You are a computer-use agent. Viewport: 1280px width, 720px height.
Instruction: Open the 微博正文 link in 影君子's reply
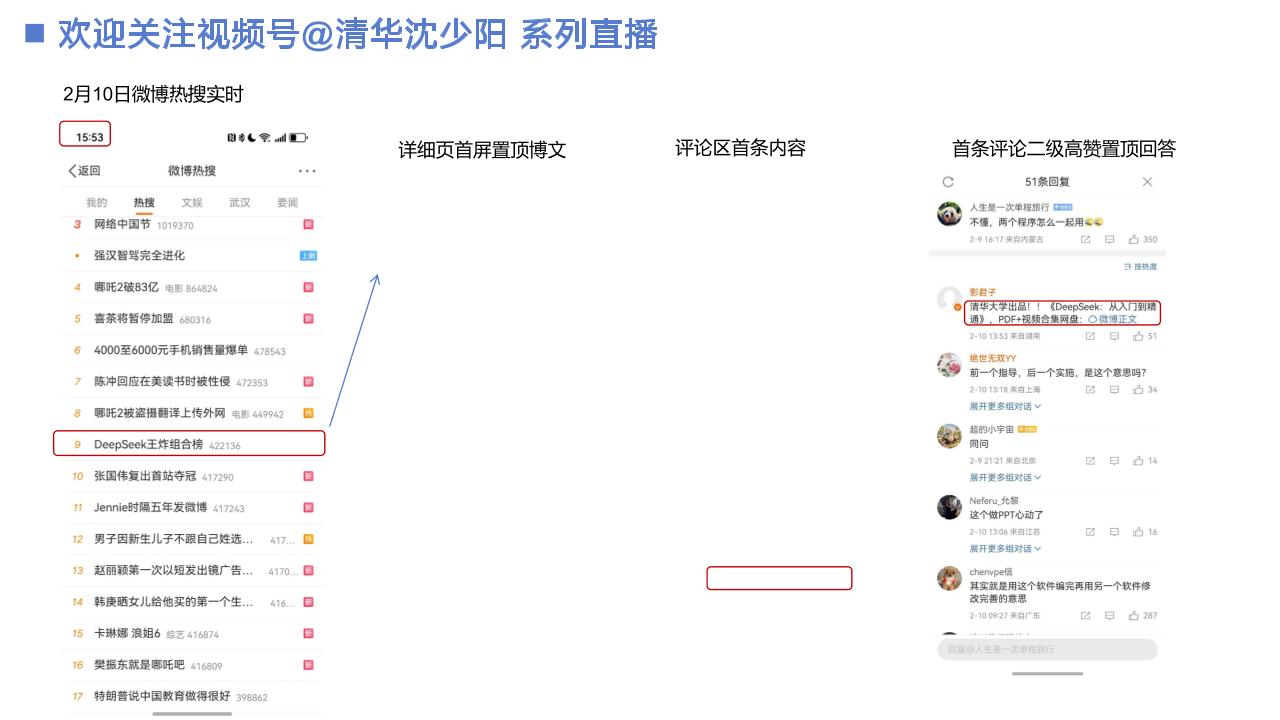[x=1112, y=320]
